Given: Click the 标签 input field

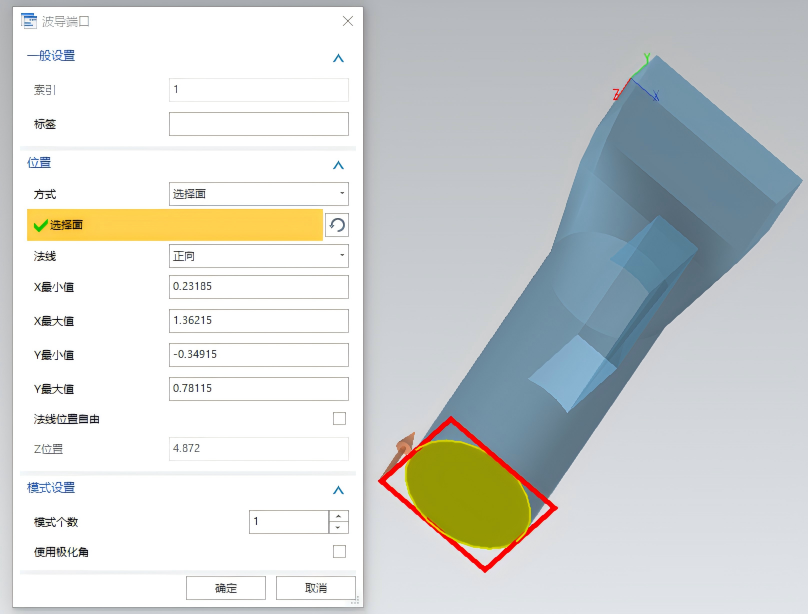Looking at the screenshot, I should point(258,124).
